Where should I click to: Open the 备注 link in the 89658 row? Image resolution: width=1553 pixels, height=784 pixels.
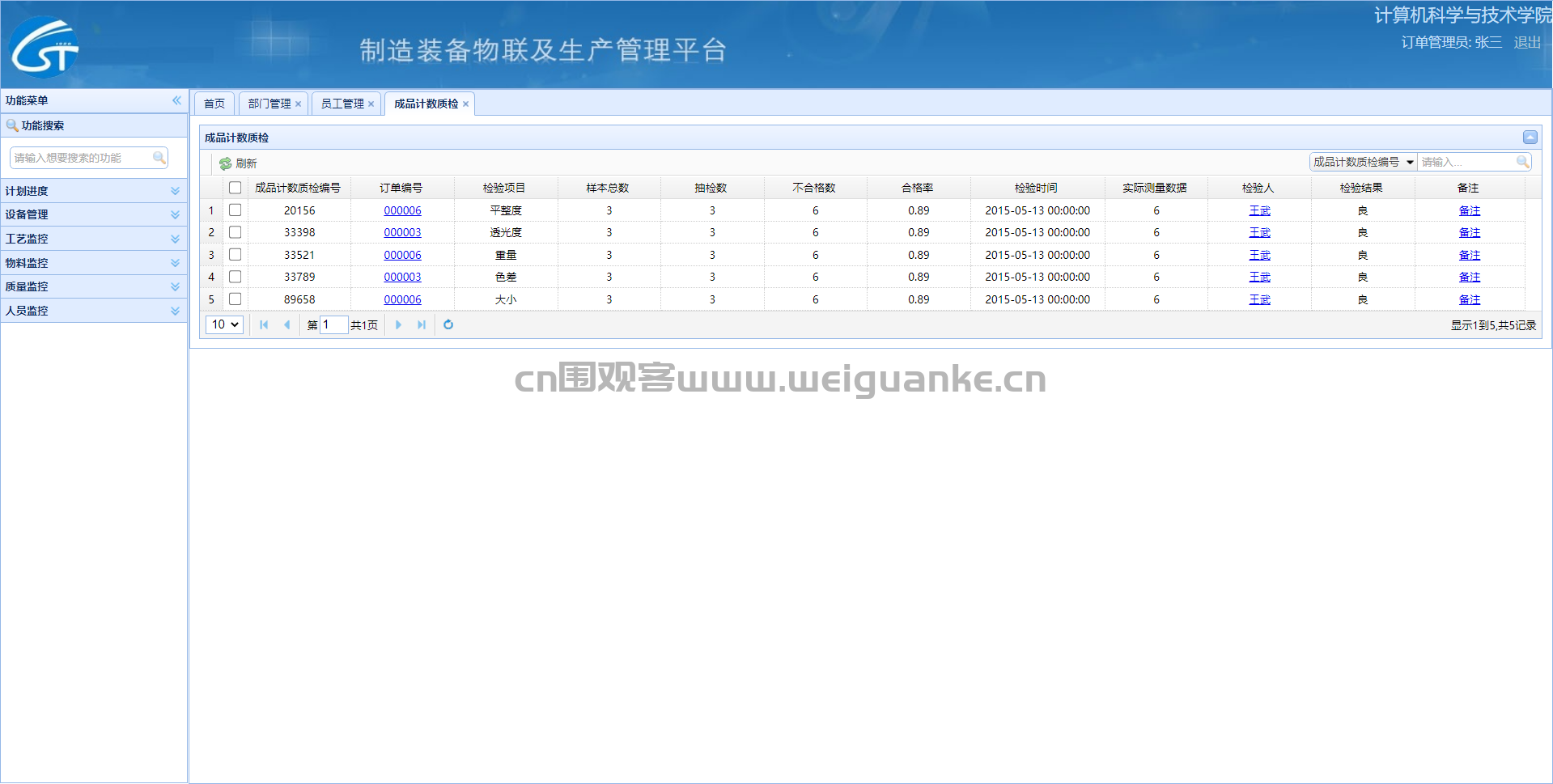[1469, 299]
